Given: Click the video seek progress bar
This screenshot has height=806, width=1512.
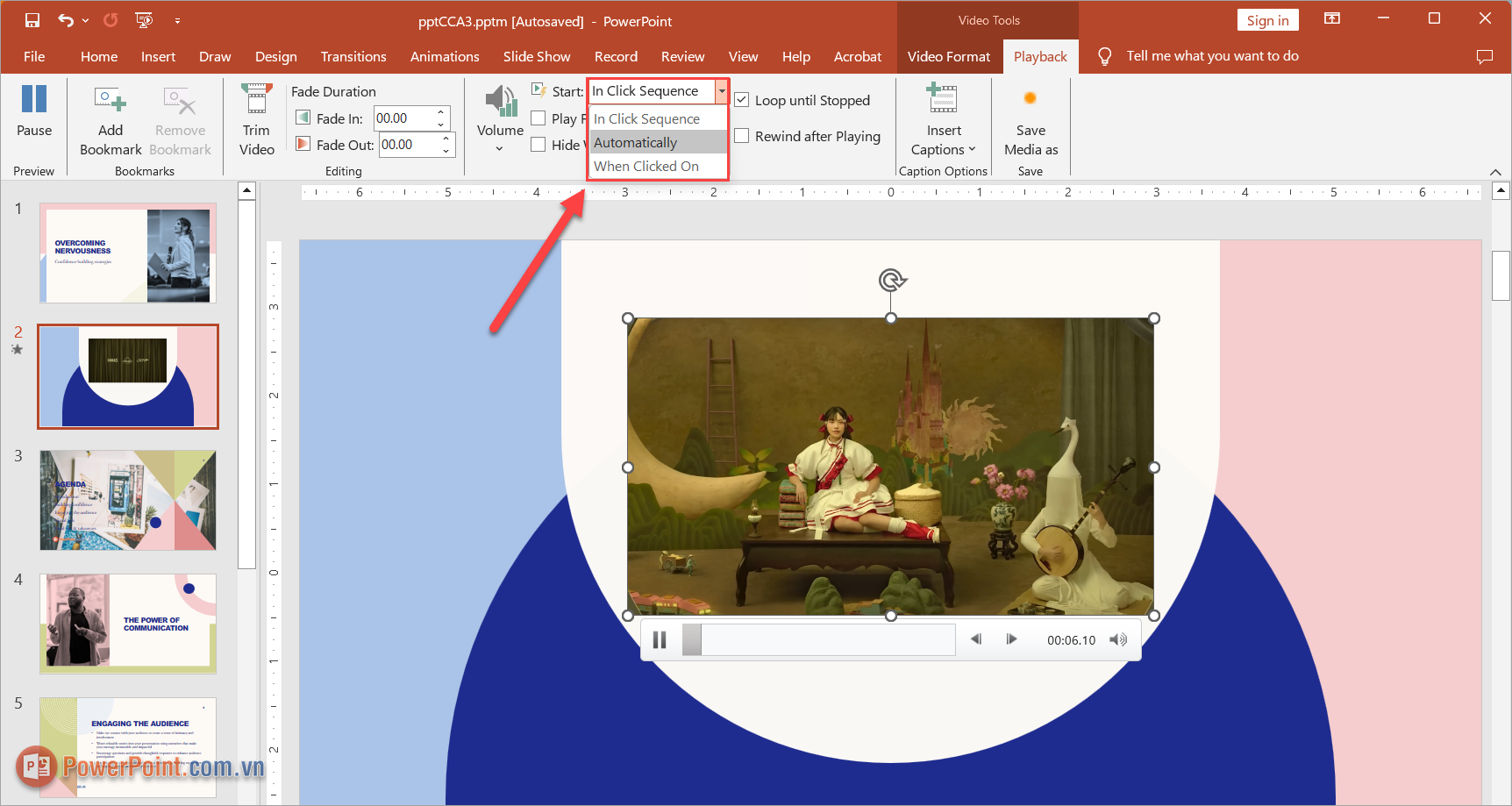Looking at the screenshot, I should (x=818, y=640).
